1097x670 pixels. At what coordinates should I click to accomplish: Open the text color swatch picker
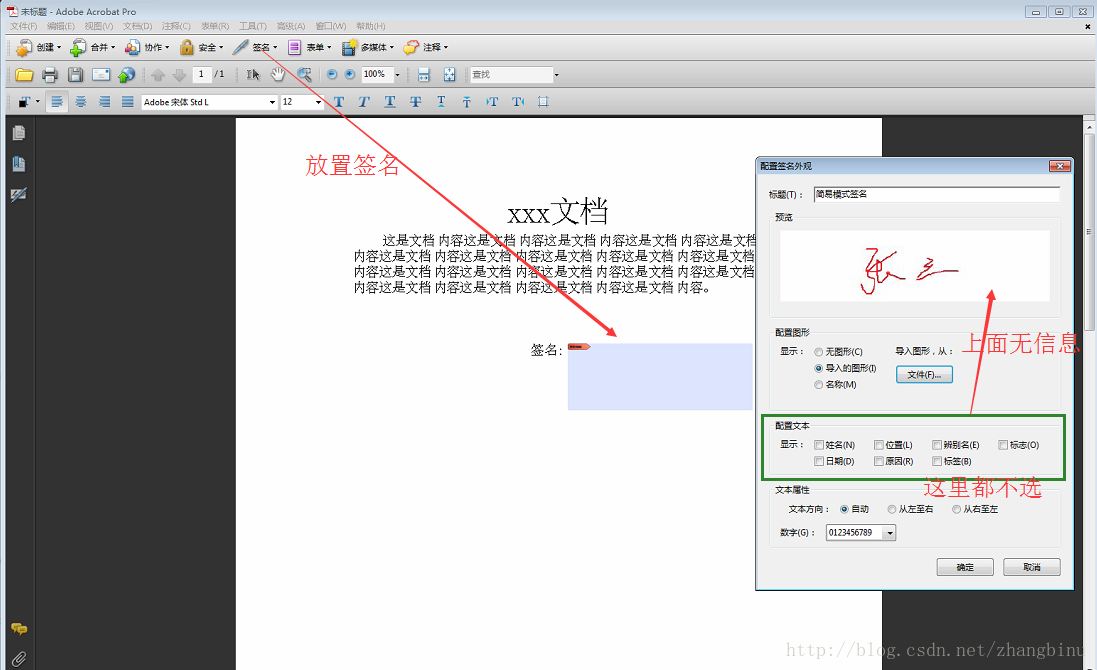click(27, 102)
